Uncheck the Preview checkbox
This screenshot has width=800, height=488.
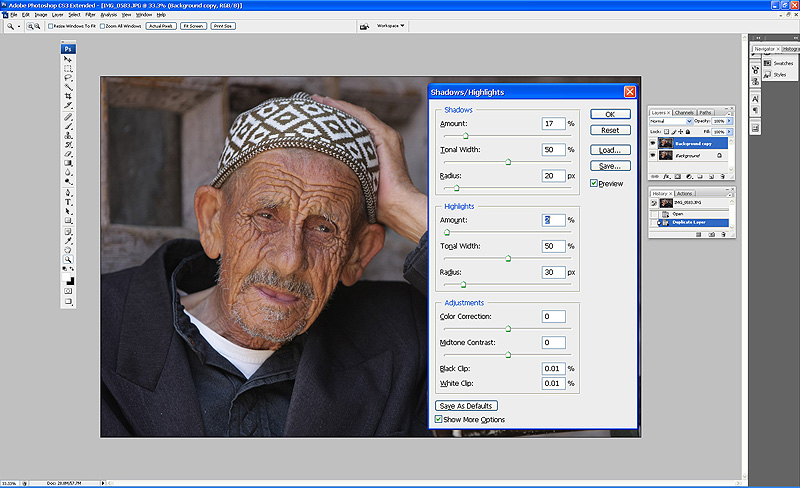coord(594,183)
